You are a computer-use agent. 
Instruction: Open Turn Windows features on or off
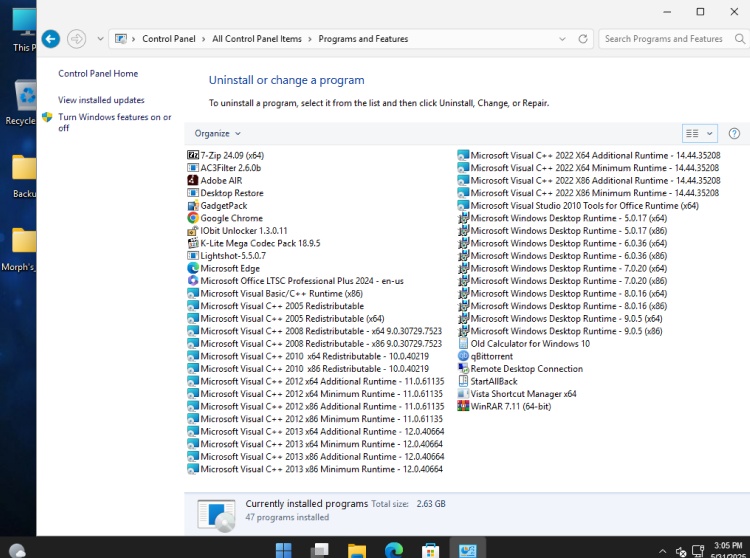[114, 122]
